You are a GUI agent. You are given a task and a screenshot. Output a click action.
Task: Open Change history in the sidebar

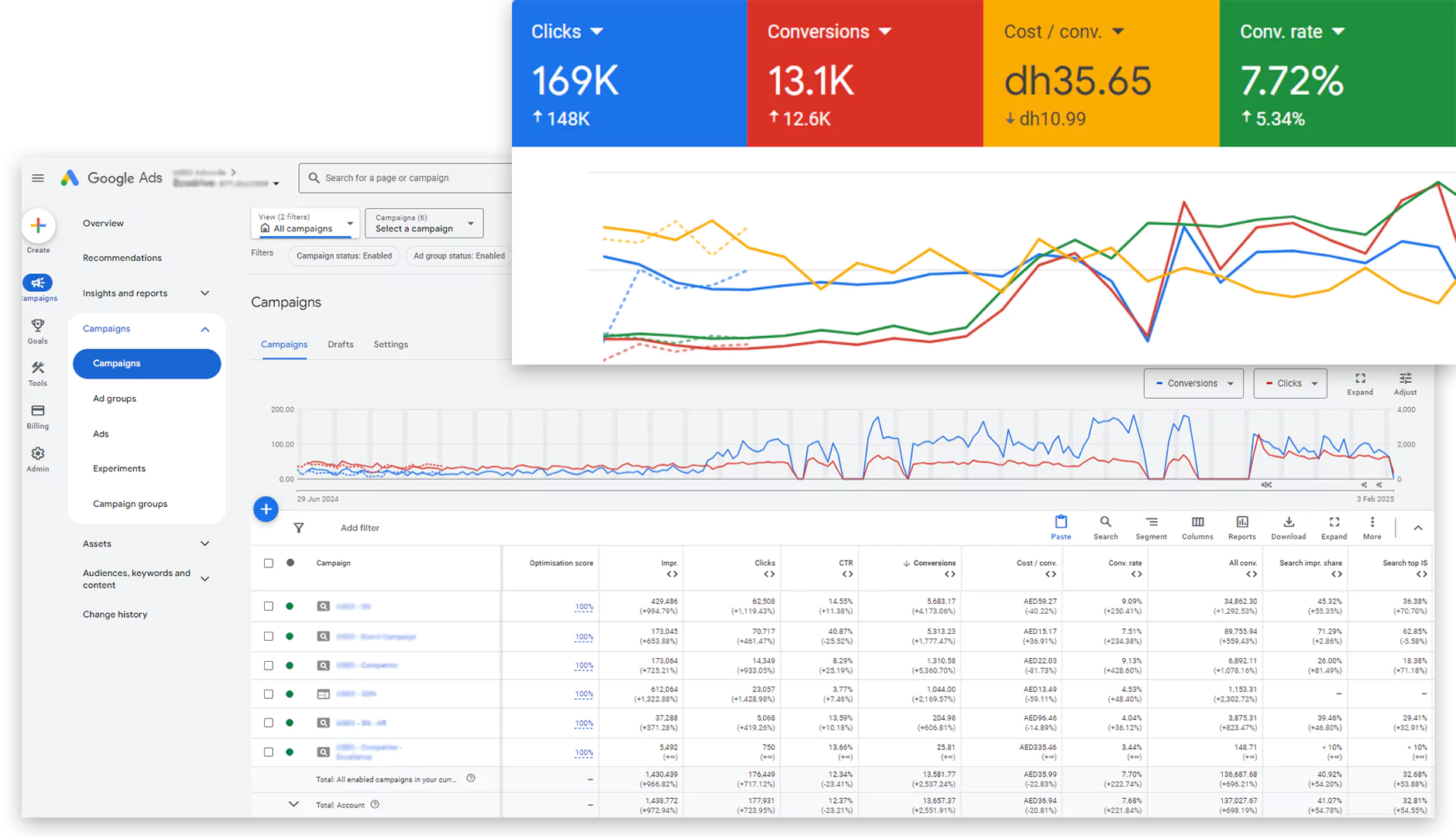point(115,615)
